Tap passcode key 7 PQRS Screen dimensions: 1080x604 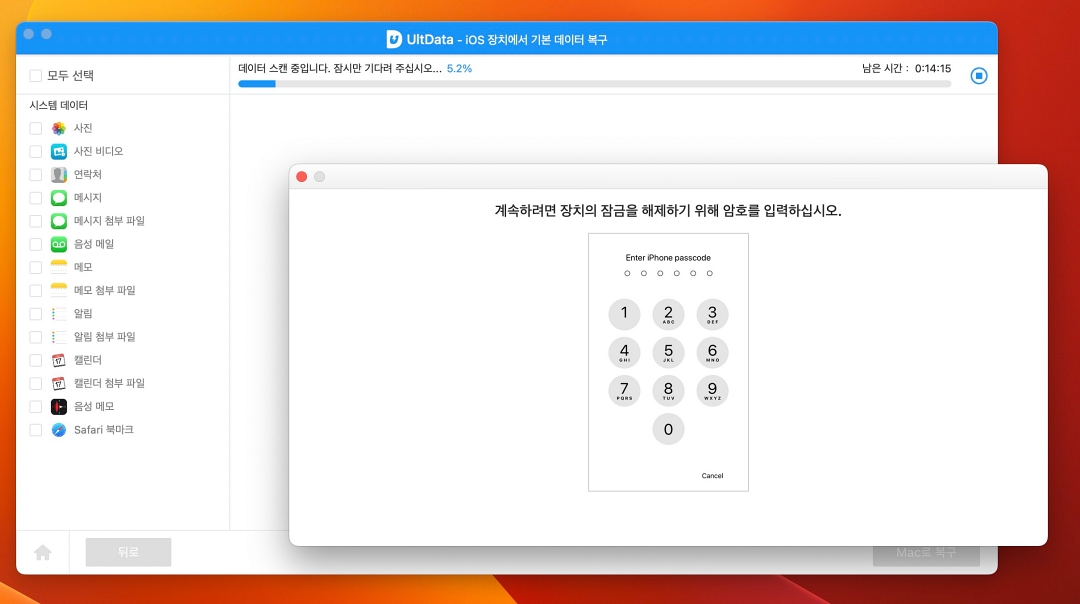click(x=624, y=390)
